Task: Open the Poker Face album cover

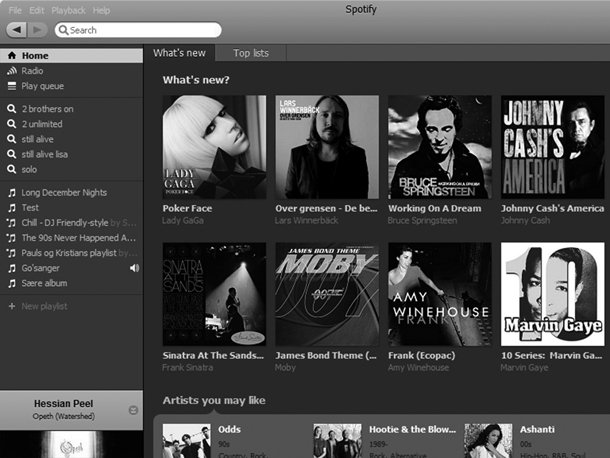Action: [x=214, y=147]
